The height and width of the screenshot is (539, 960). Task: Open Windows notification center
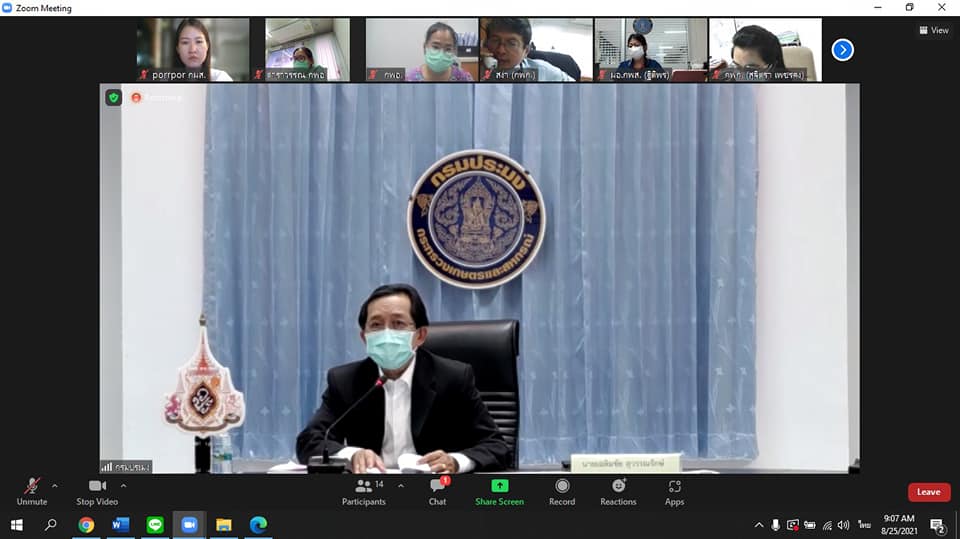point(937,525)
